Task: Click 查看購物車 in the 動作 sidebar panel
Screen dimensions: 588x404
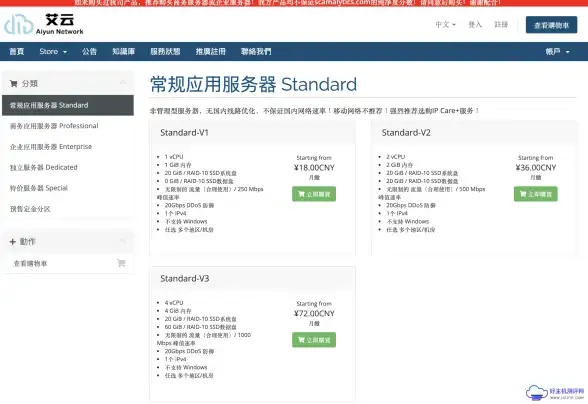Action: click(68, 263)
